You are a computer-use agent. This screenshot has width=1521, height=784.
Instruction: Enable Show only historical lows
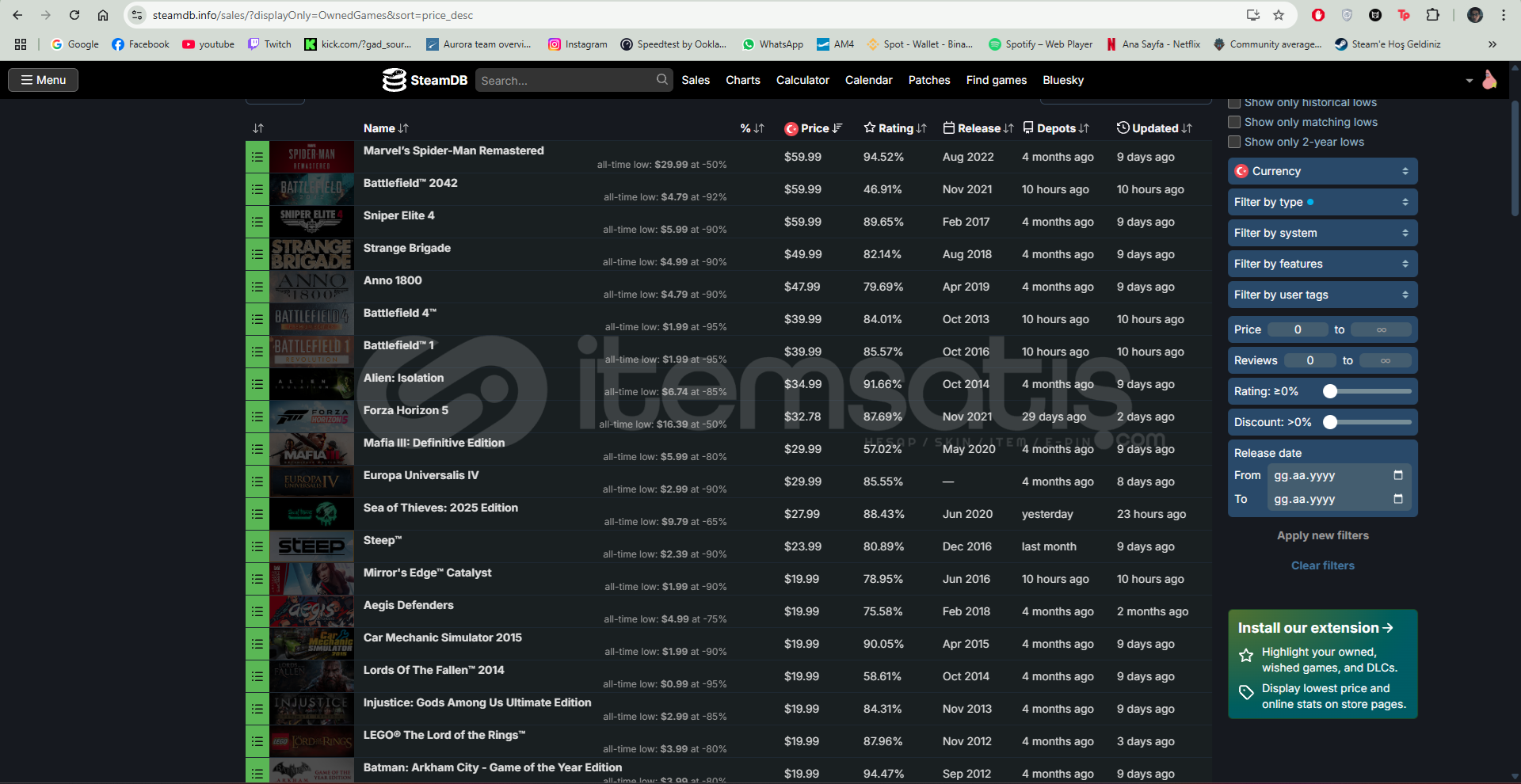(x=1234, y=103)
